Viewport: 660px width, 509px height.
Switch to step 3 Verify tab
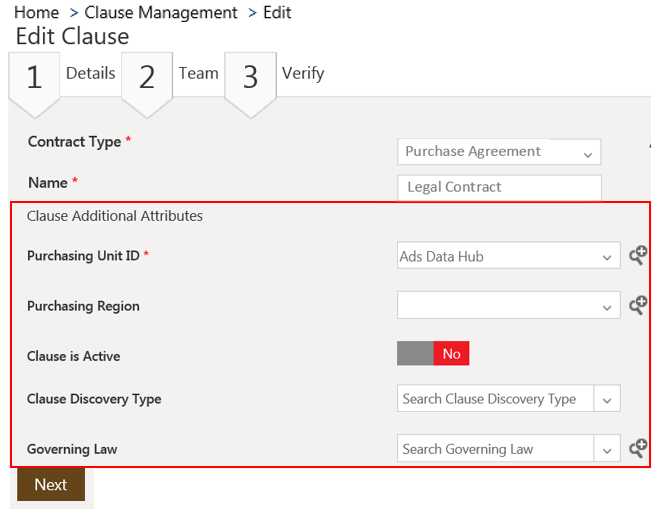[x=302, y=73]
